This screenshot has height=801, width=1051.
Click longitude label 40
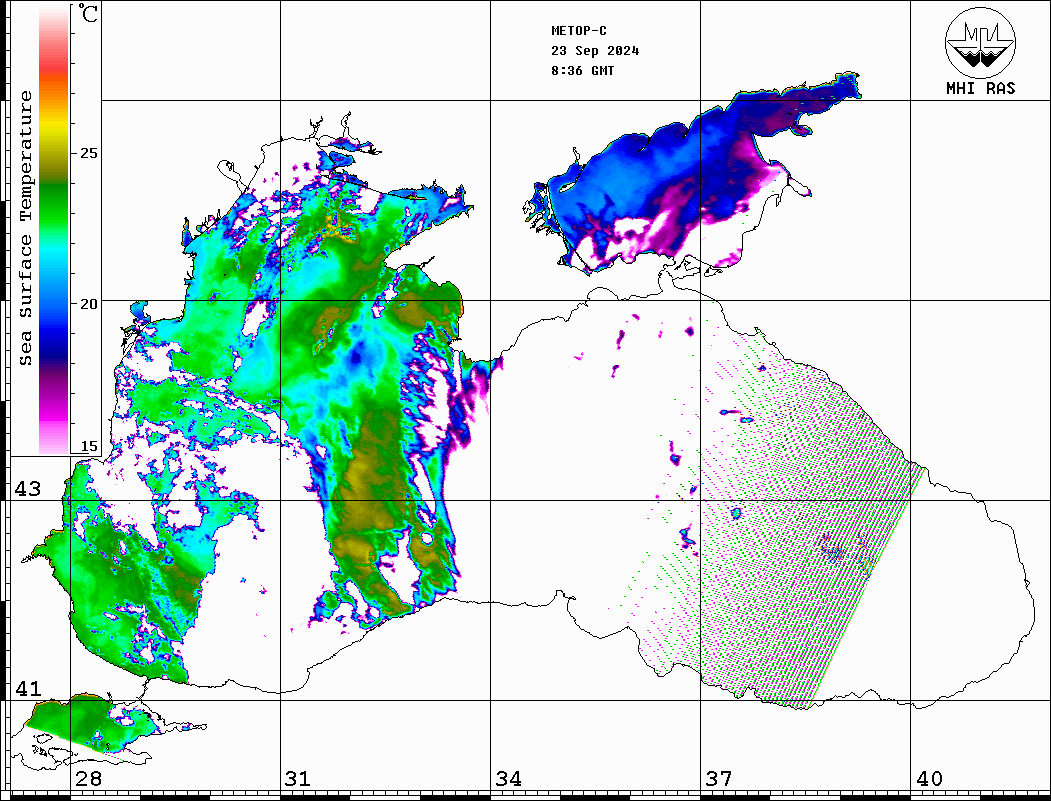pos(929,779)
